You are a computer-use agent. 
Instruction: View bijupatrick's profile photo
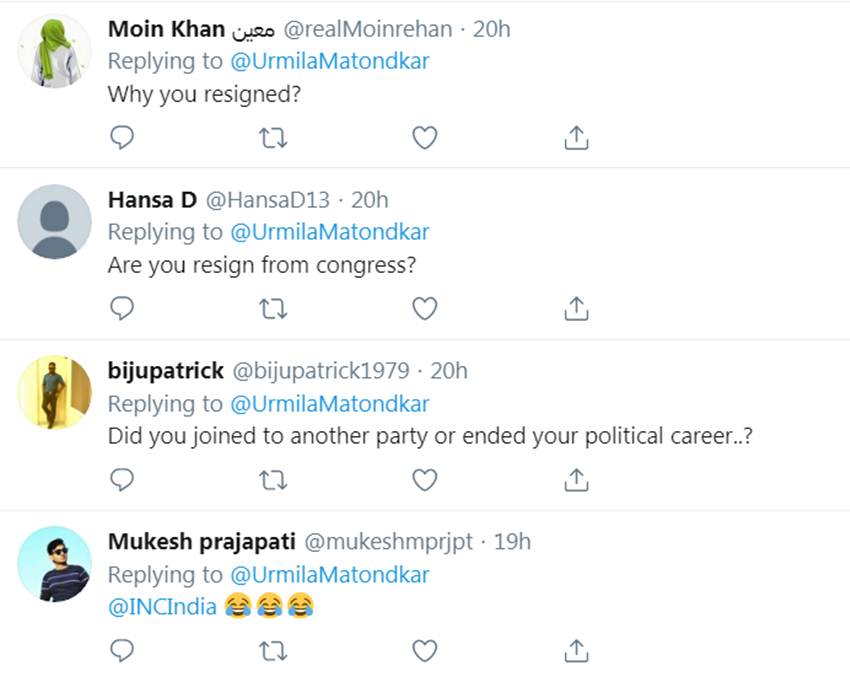[54, 392]
